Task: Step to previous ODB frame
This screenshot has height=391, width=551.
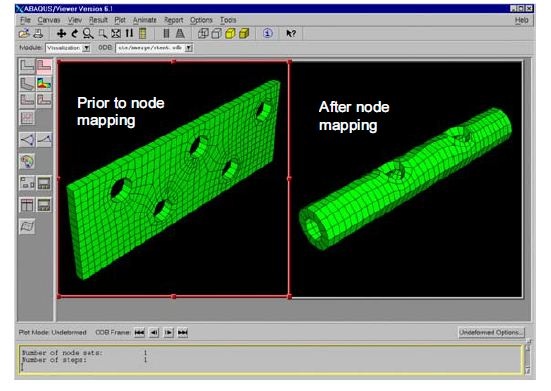Action: [154, 333]
